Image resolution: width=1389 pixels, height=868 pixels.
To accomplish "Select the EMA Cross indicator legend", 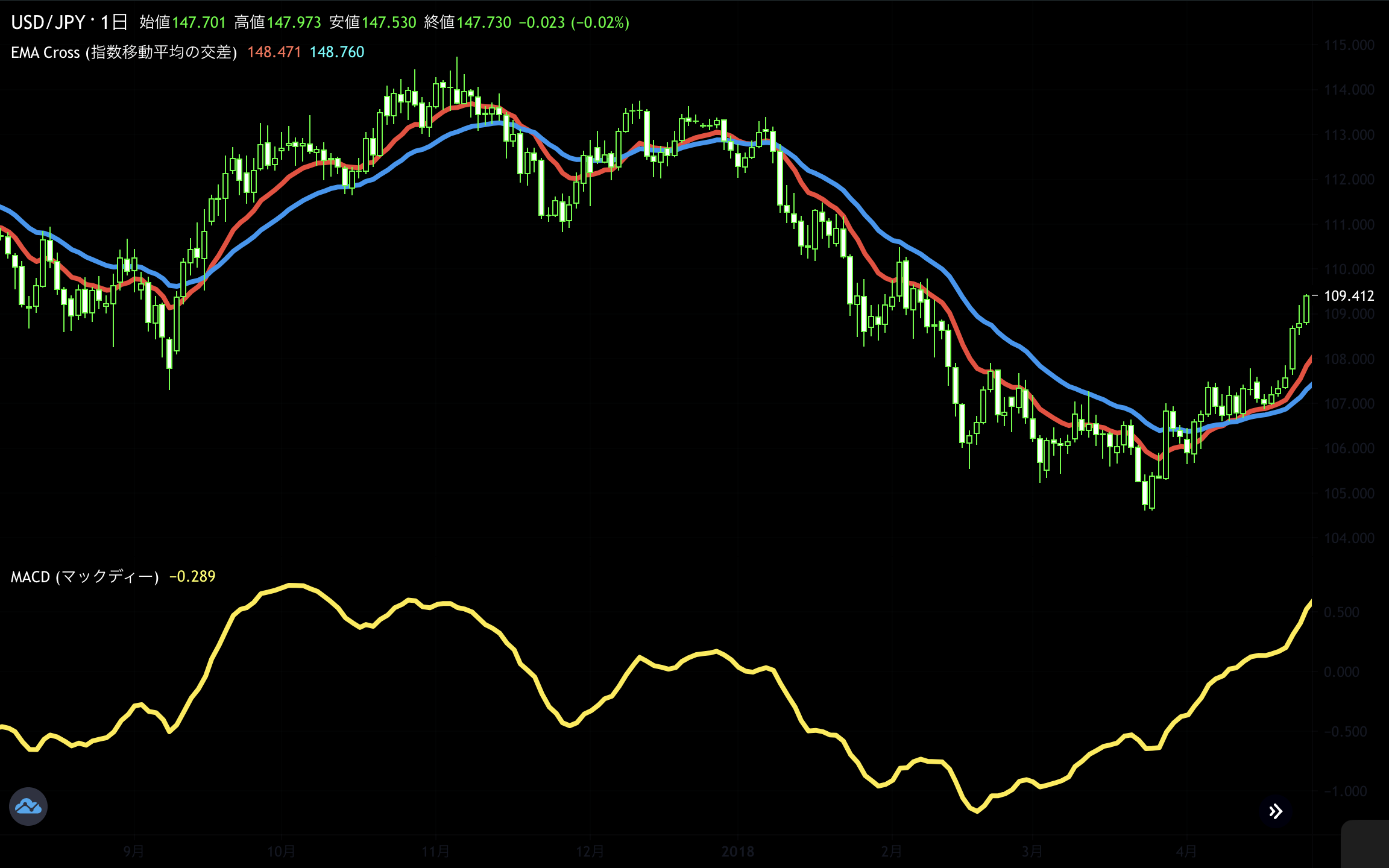I will pos(124,52).
